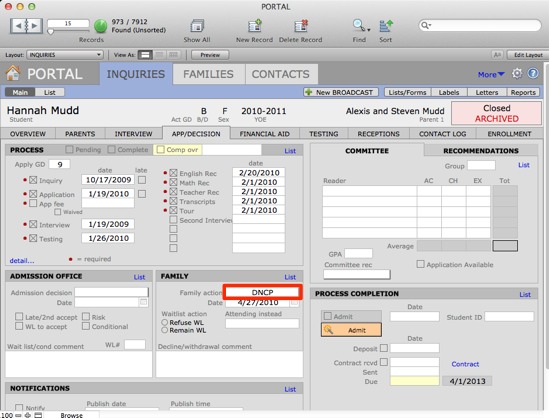The height and width of the screenshot is (418, 549).
Task: Check the Application Available checkbox
Action: pos(420,264)
